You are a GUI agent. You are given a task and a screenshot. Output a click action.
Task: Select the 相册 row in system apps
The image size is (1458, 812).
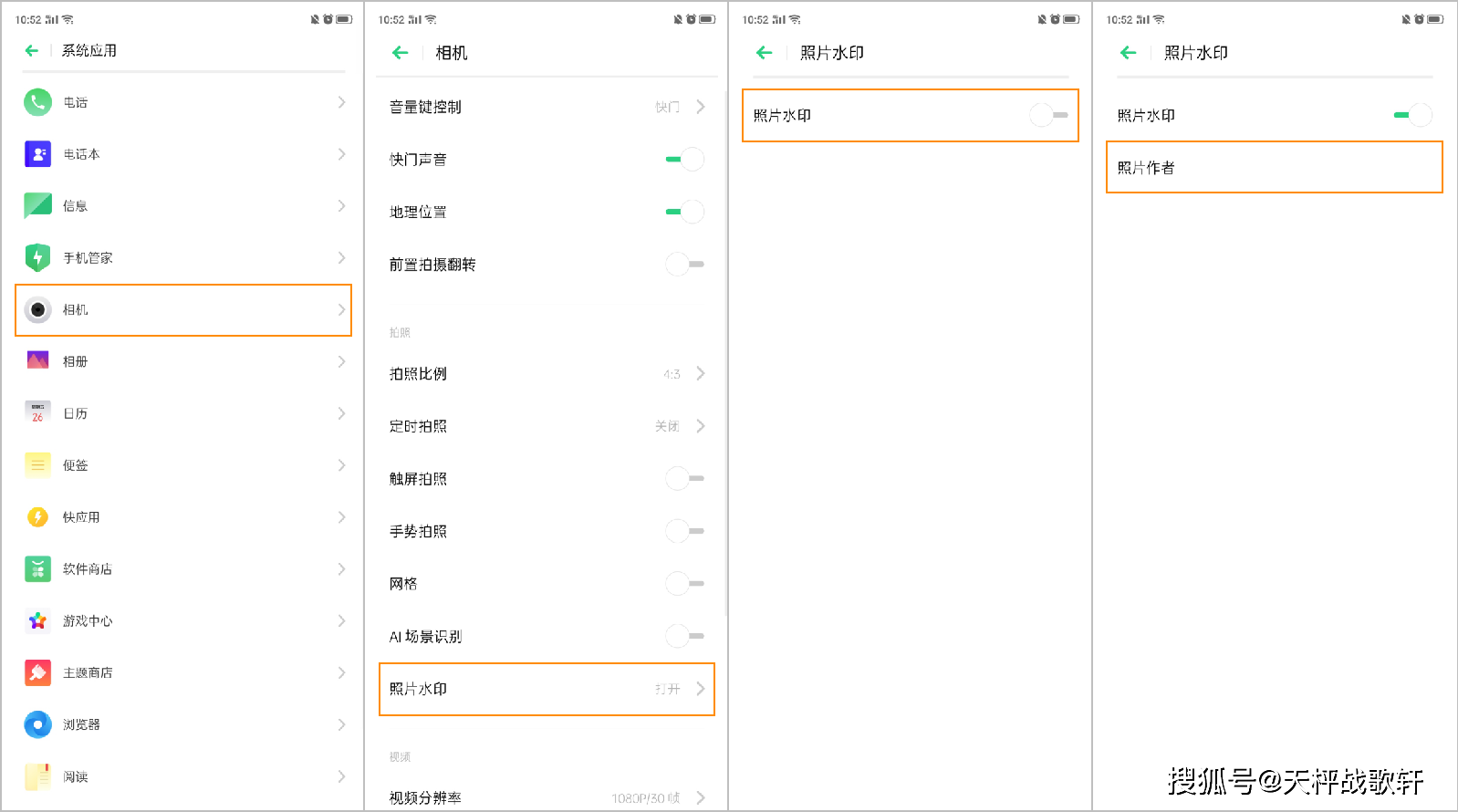tap(183, 361)
